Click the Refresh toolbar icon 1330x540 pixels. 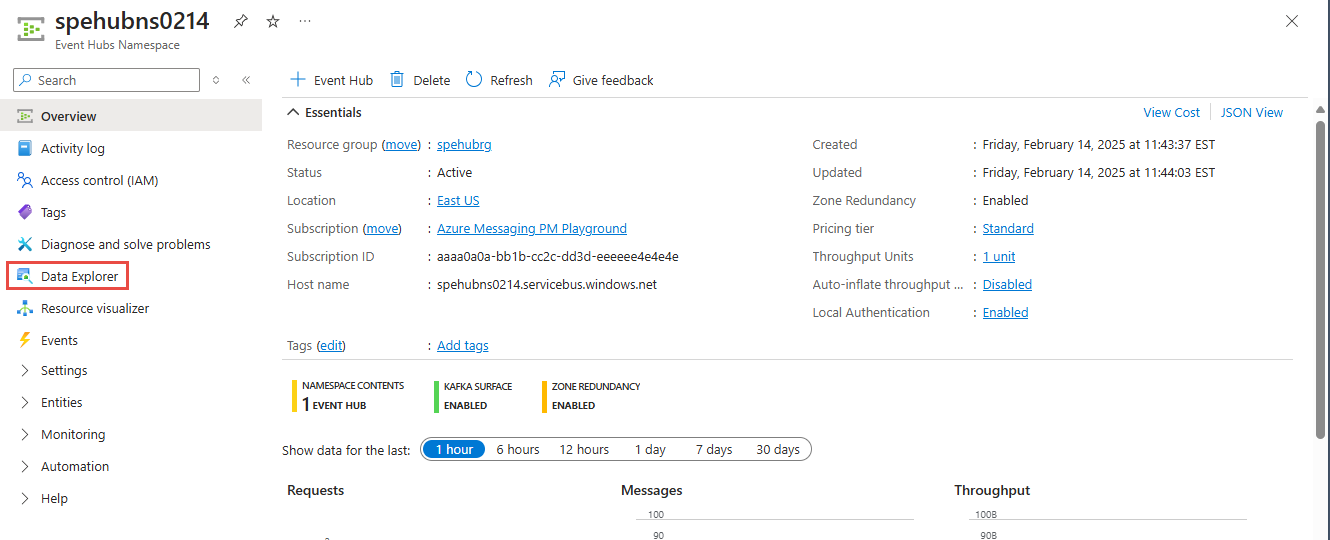(474, 80)
